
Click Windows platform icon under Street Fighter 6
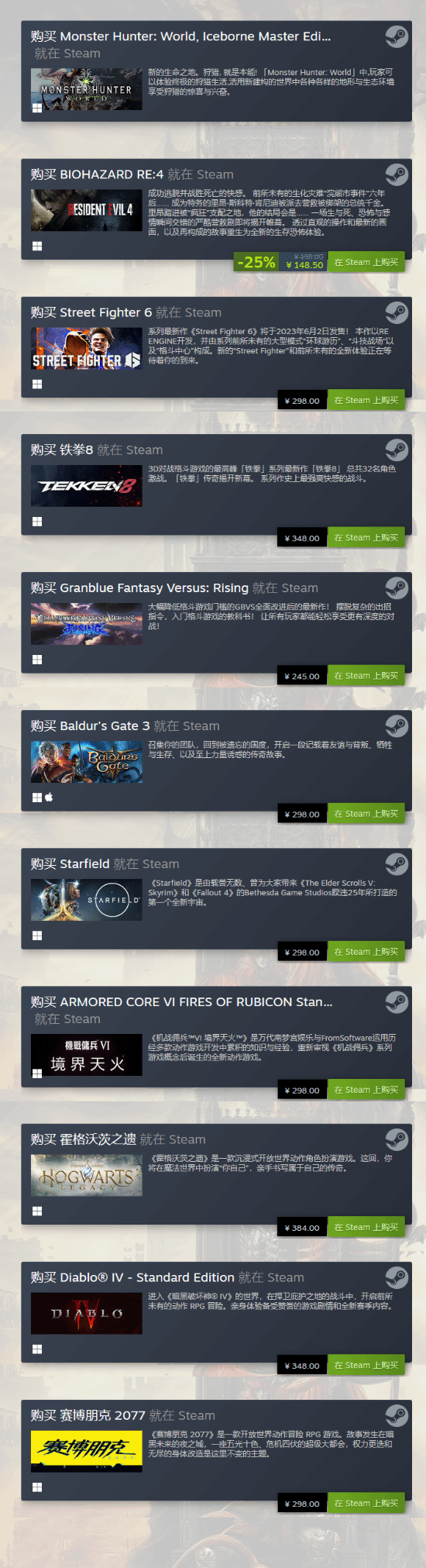(37, 384)
